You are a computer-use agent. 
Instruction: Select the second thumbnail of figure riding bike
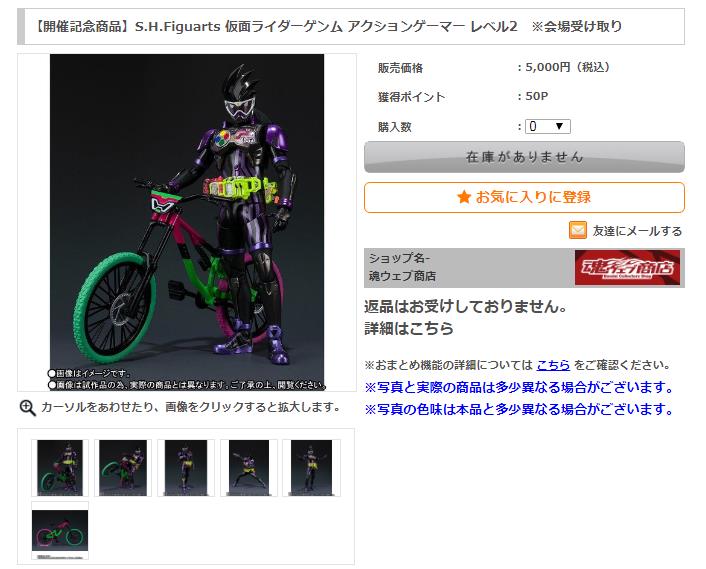click(123, 468)
